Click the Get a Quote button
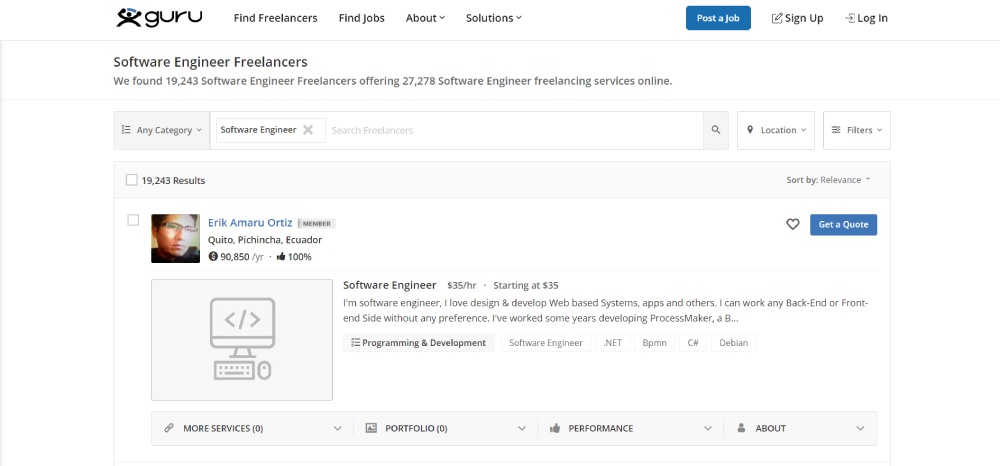Image resolution: width=1000 pixels, height=466 pixels. tap(843, 224)
